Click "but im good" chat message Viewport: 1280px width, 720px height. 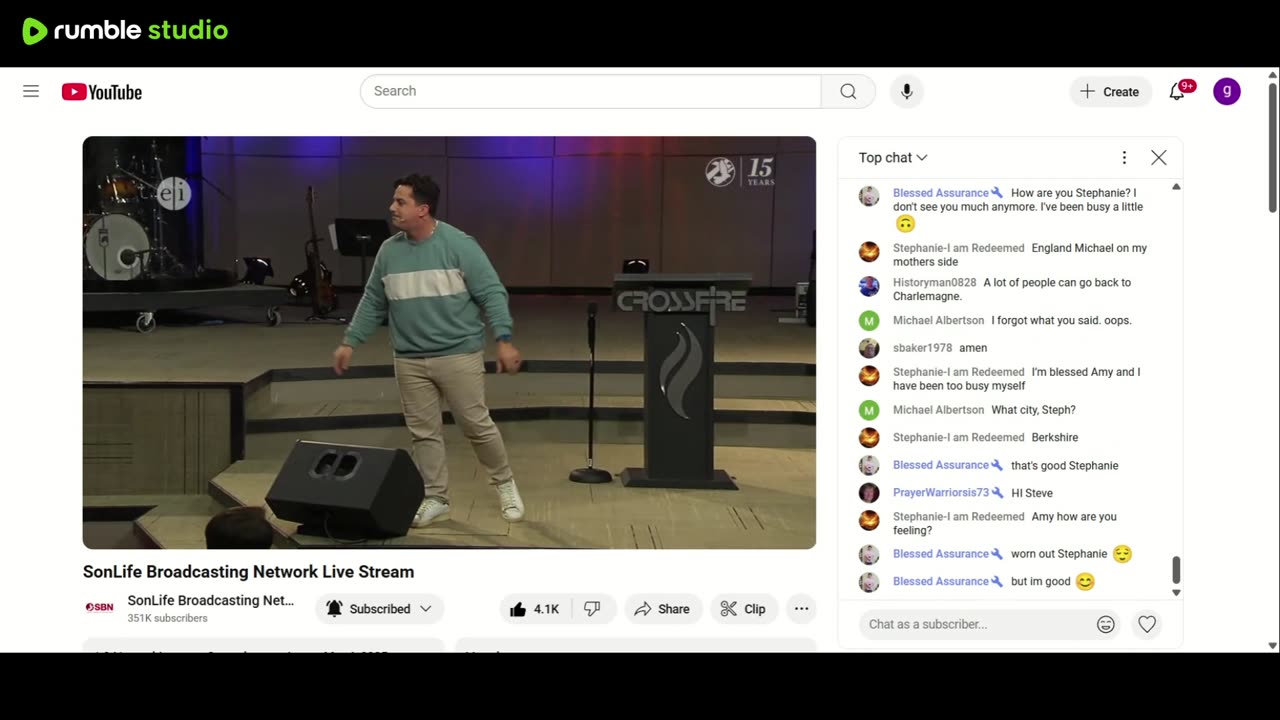pyautogui.click(x=1041, y=582)
